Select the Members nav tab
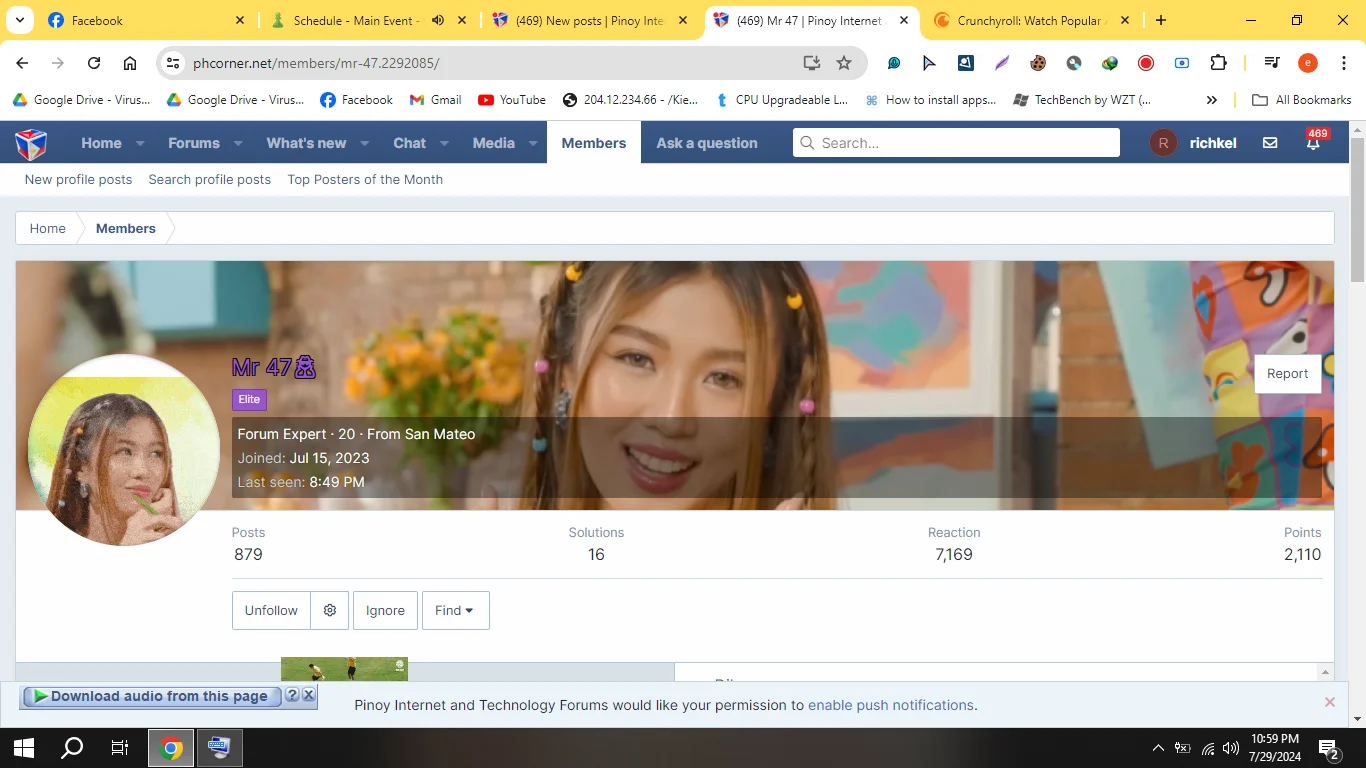This screenshot has width=1366, height=768. pyautogui.click(x=594, y=143)
